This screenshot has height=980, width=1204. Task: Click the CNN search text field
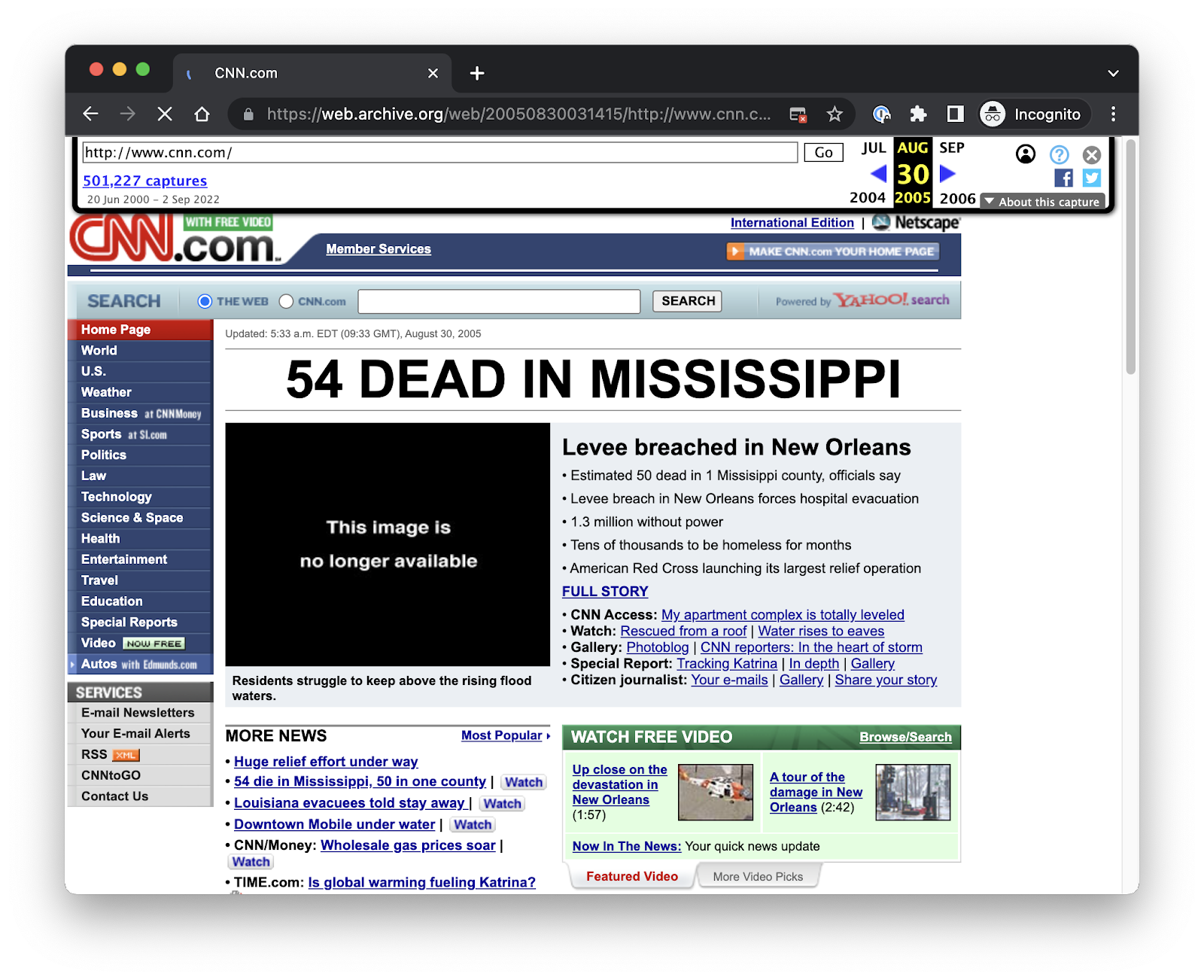point(499,301)
